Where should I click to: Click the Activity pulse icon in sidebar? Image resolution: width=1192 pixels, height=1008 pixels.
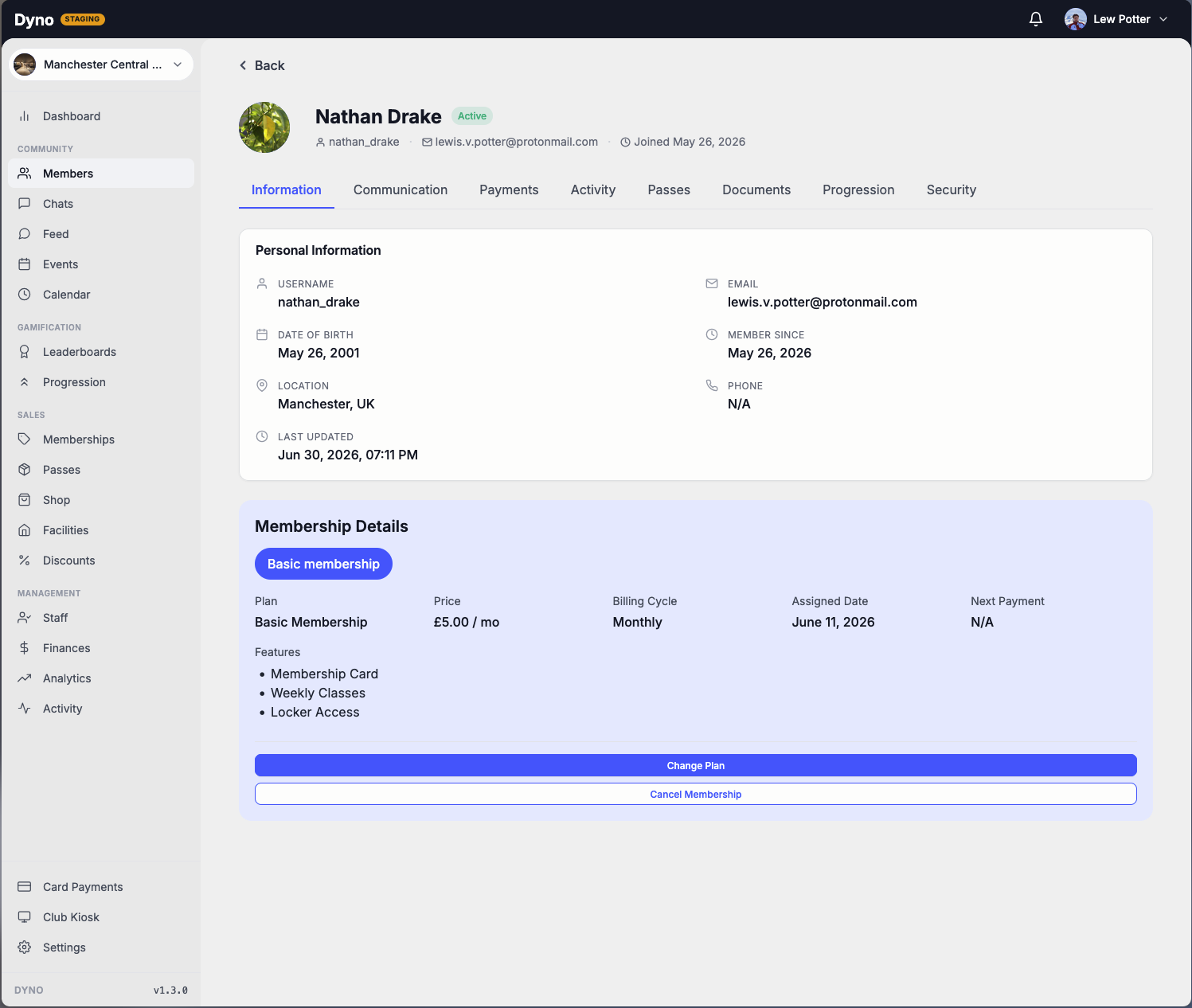click(x=25, y=709)
